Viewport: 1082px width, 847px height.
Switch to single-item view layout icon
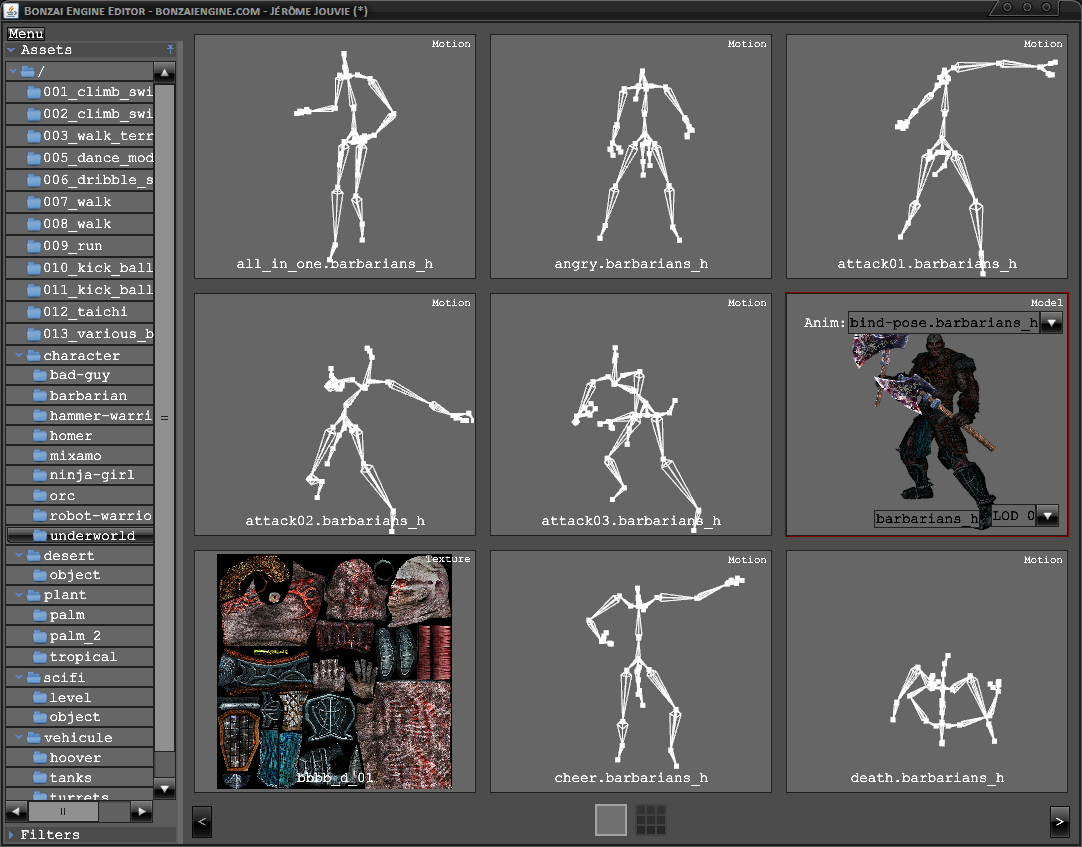(x=611, y=820)
